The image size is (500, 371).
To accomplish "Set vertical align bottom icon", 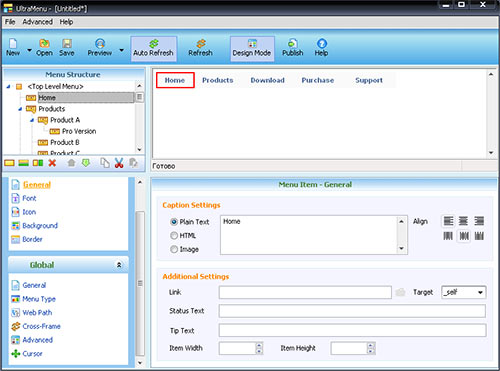I will 479,236.
